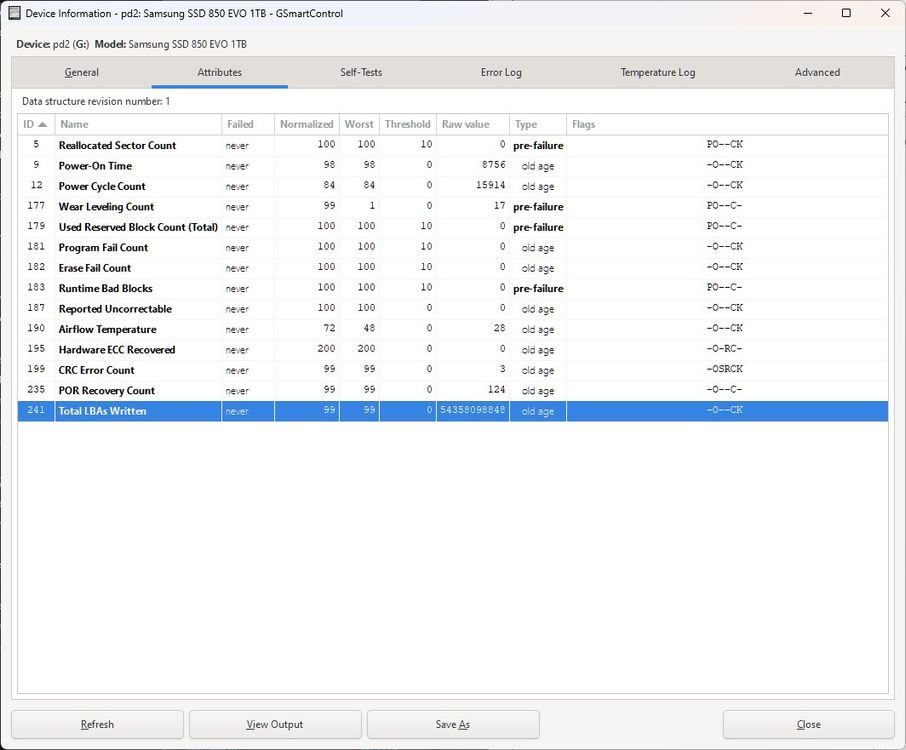The width and height of the screenshot is (906, 750).
Task: Sort by the Flags column header
Action: [727, 124]
